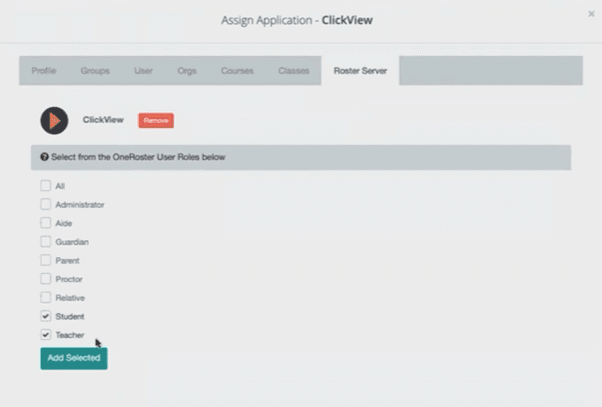
Task: Tick the Aide role checkbox
Action: pos(45,223)
